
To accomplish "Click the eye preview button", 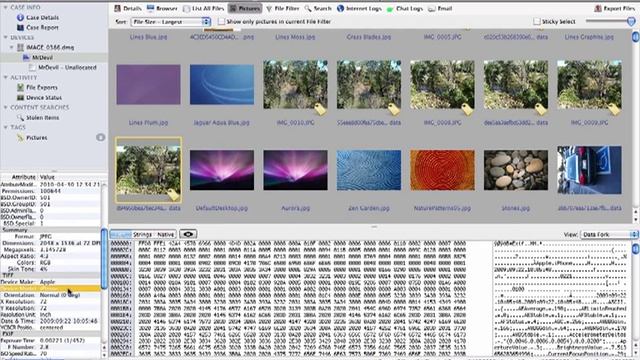I will click(188, 234).
